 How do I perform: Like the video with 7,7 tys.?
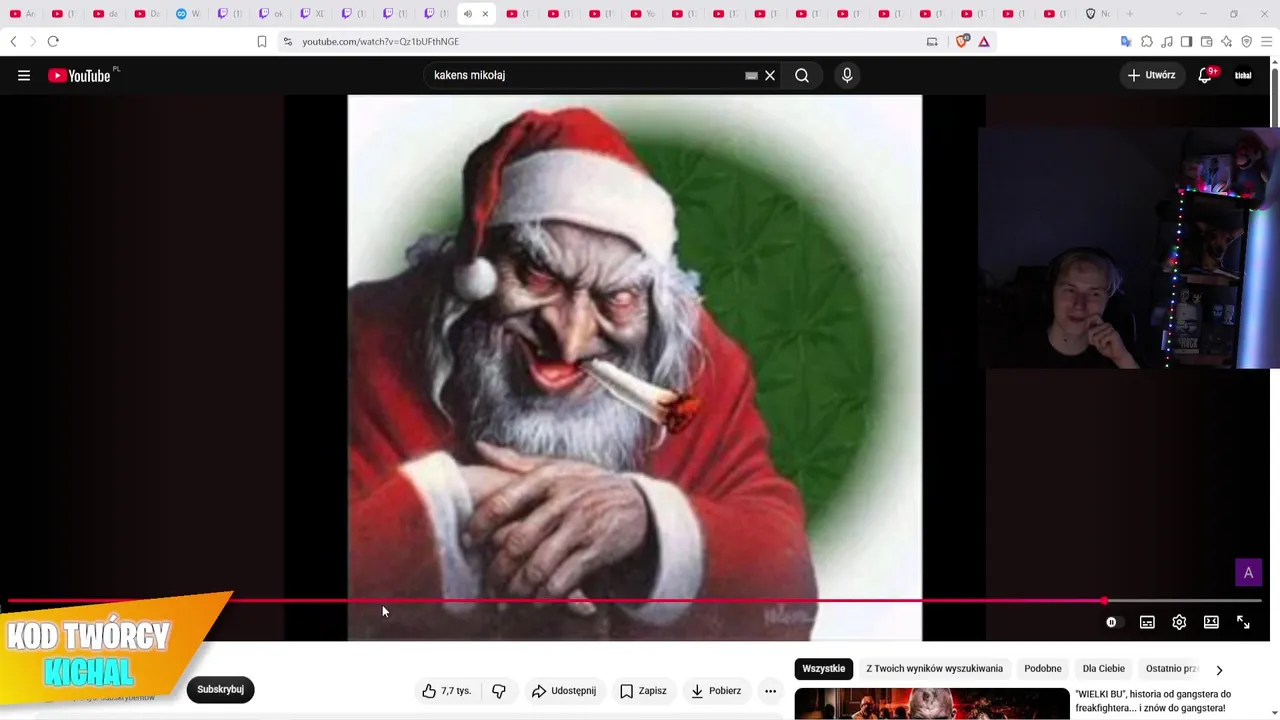pos(446,691)
